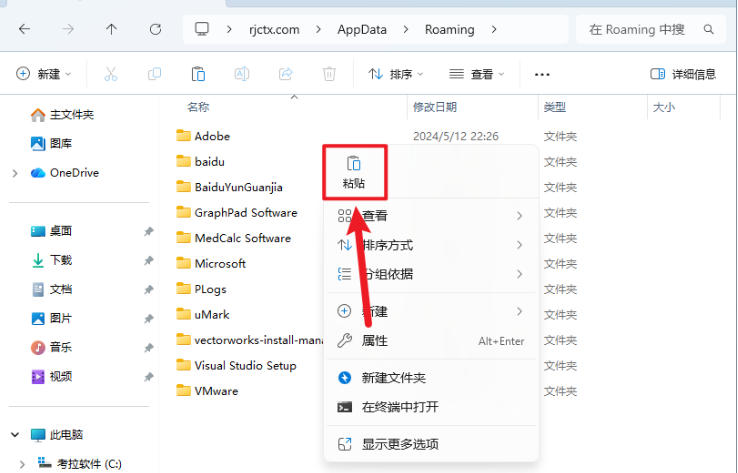Click the Cut scissors icon in toolbar
Image resolution: width=738 pixels, height=473 pixels.
pyautogui.click(x=111, y=74)
